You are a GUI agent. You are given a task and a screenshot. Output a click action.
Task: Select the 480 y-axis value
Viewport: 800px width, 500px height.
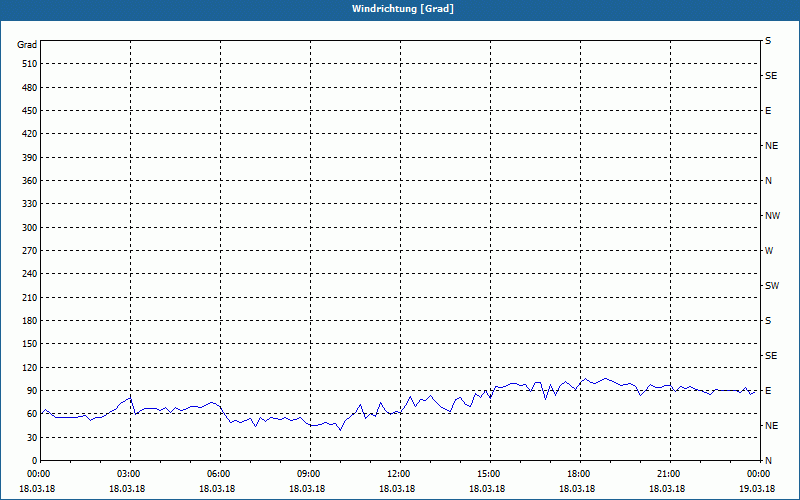click(x=30, y=88)
